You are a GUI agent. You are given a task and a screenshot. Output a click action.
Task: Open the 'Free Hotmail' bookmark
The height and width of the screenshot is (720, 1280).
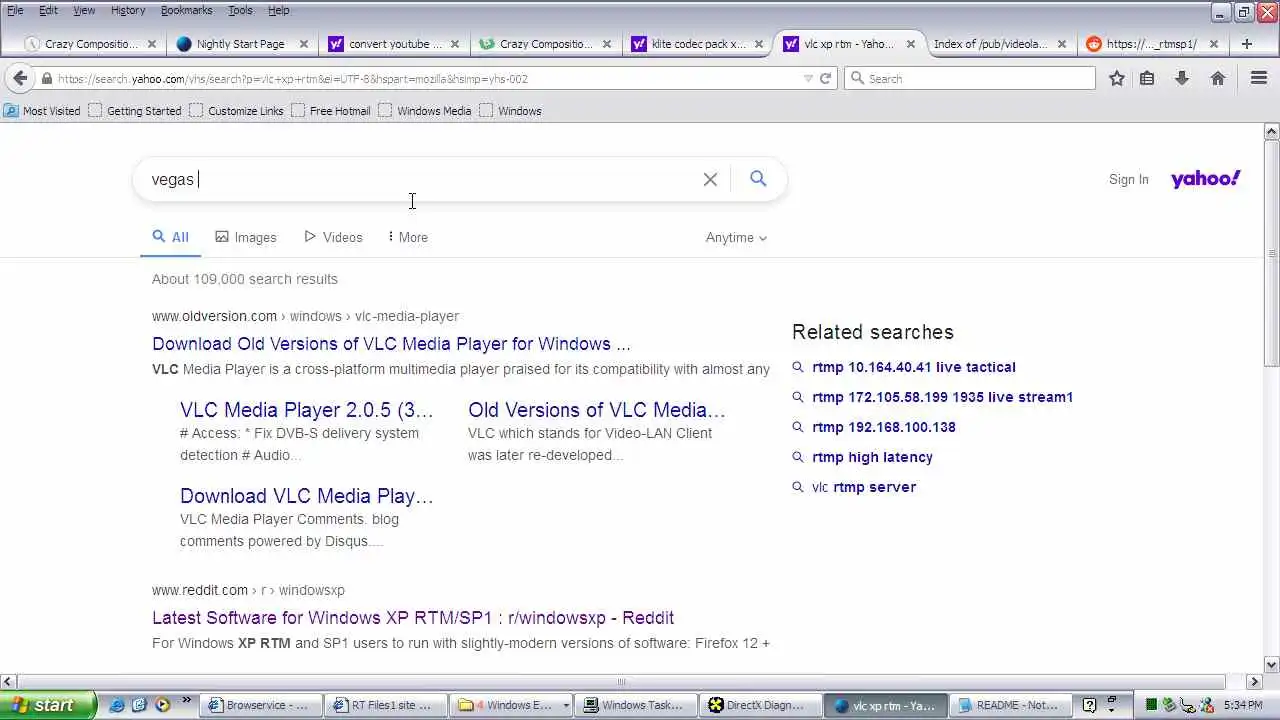331,111
